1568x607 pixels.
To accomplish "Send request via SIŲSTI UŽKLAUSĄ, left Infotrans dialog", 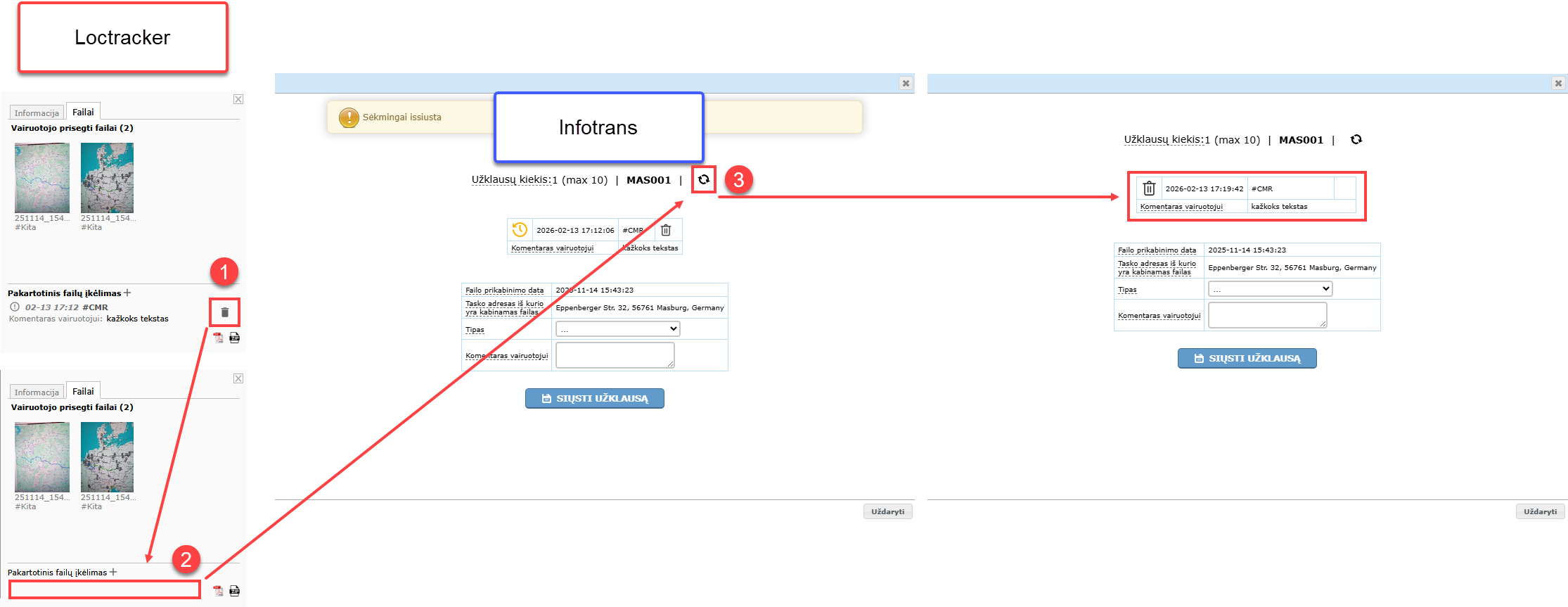I will point(595,398).
